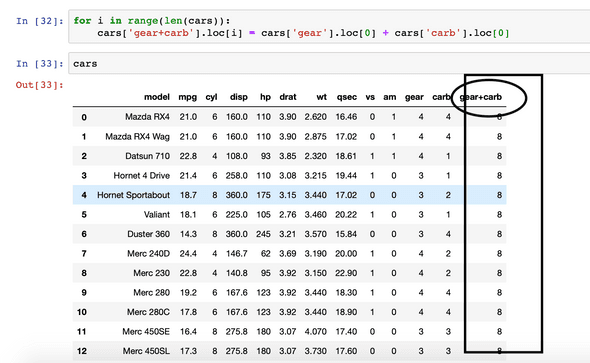Image resolution: width=590 pixels, height=363 pixels.
Task: Click the drat column header
Action: [x=288, y=97]
